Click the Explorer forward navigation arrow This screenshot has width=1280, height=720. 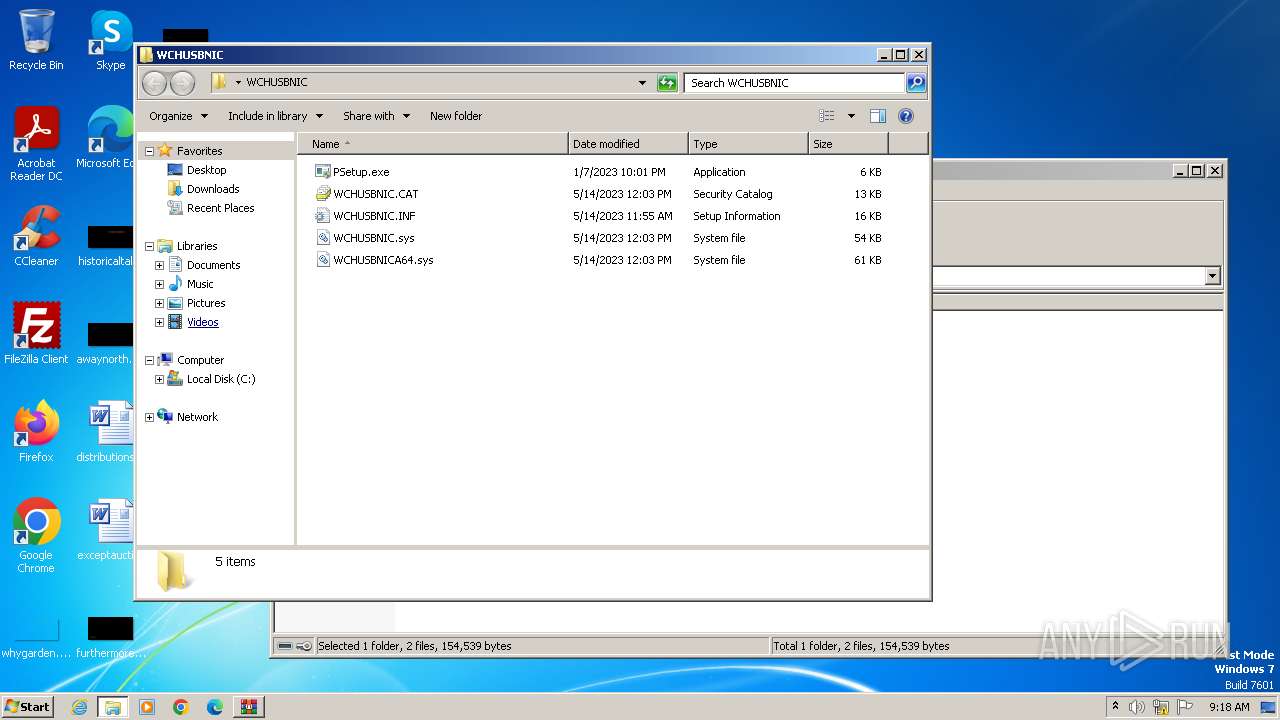pos(182,83)
